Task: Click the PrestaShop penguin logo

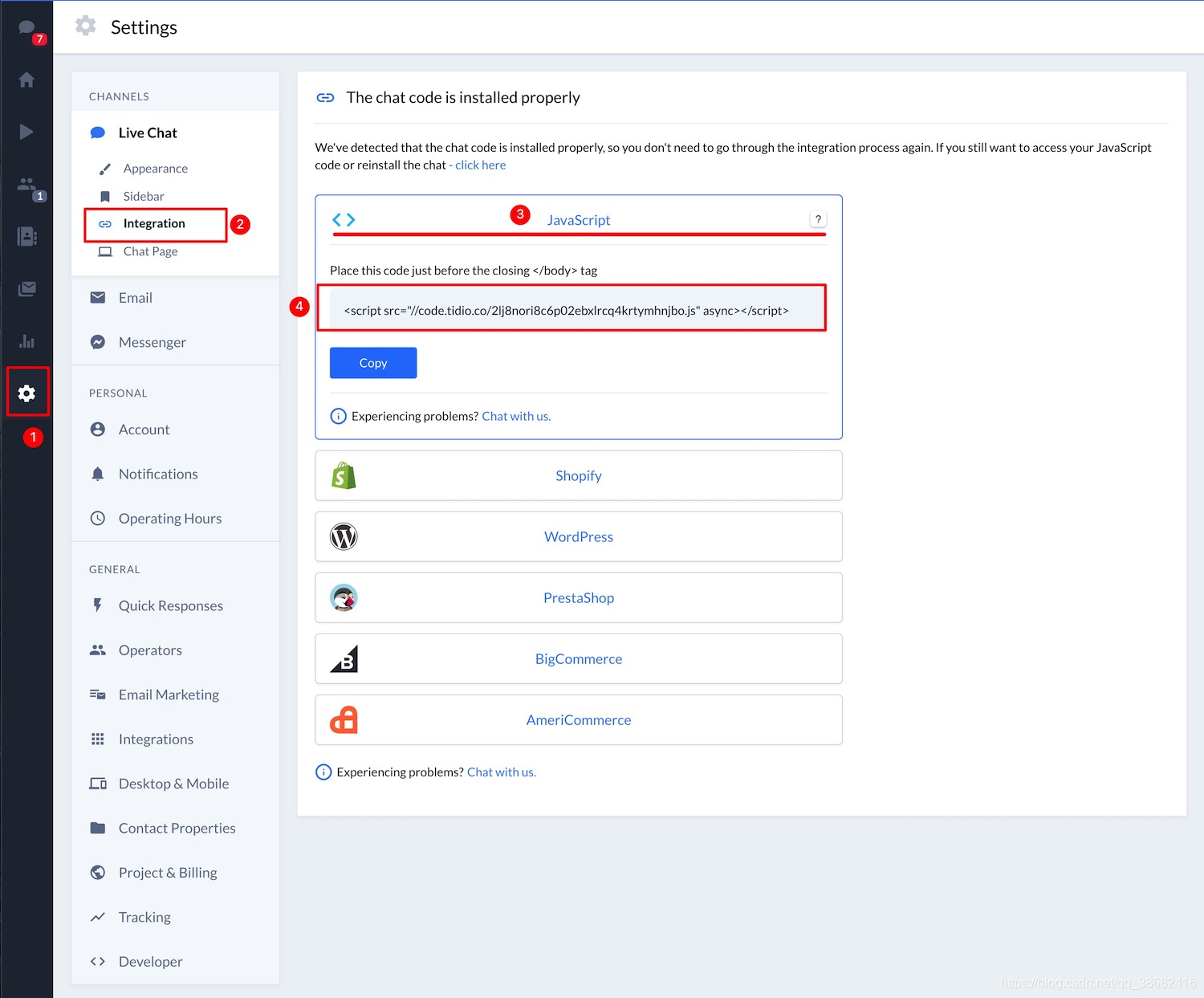Action: (344, 597)
